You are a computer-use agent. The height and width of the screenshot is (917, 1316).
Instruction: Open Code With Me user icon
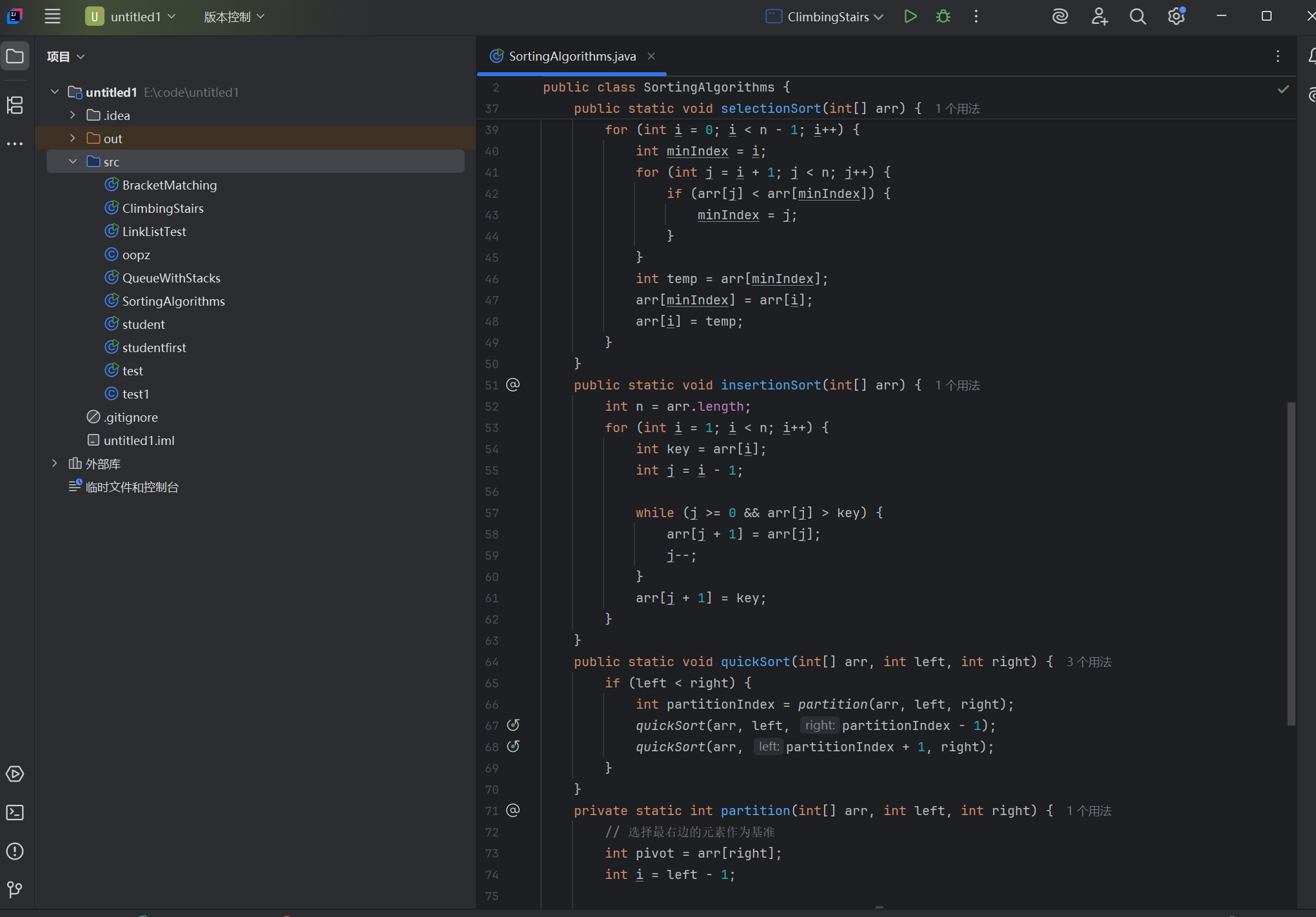click(1099, 17)
